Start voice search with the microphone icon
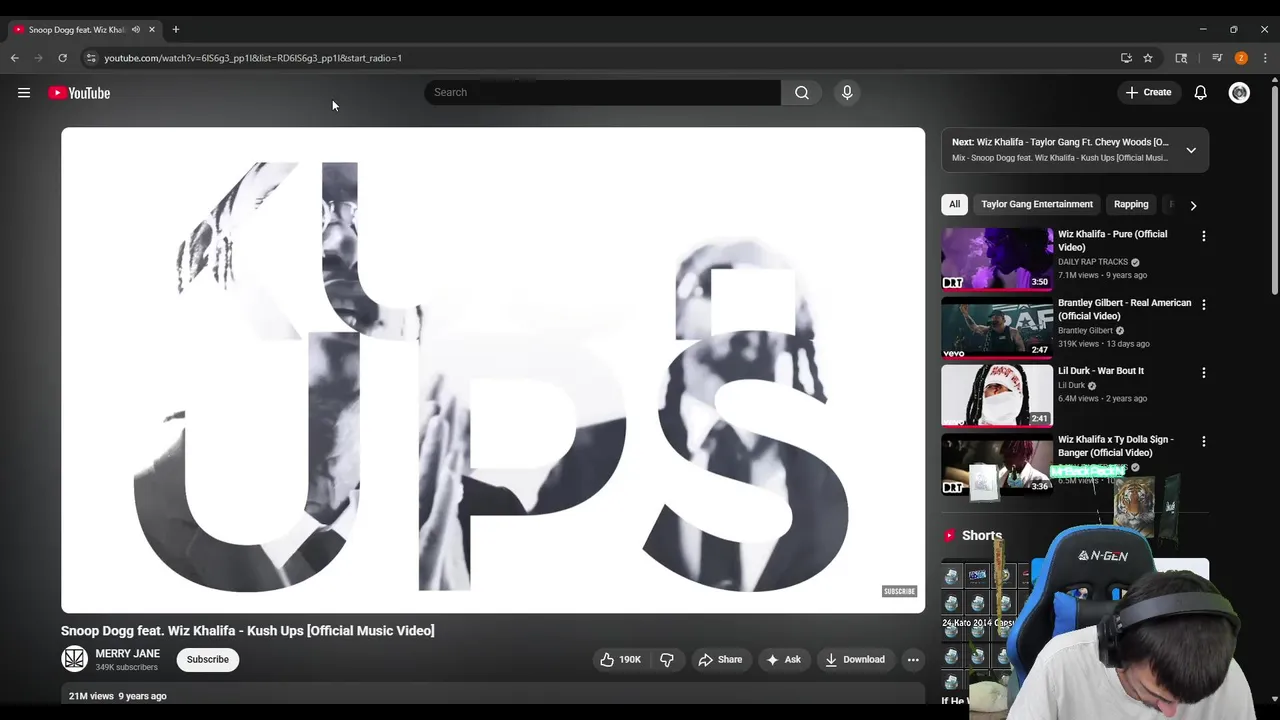Image resolution: width=1280 pixels, height=720 pixels. coord(847,92)
